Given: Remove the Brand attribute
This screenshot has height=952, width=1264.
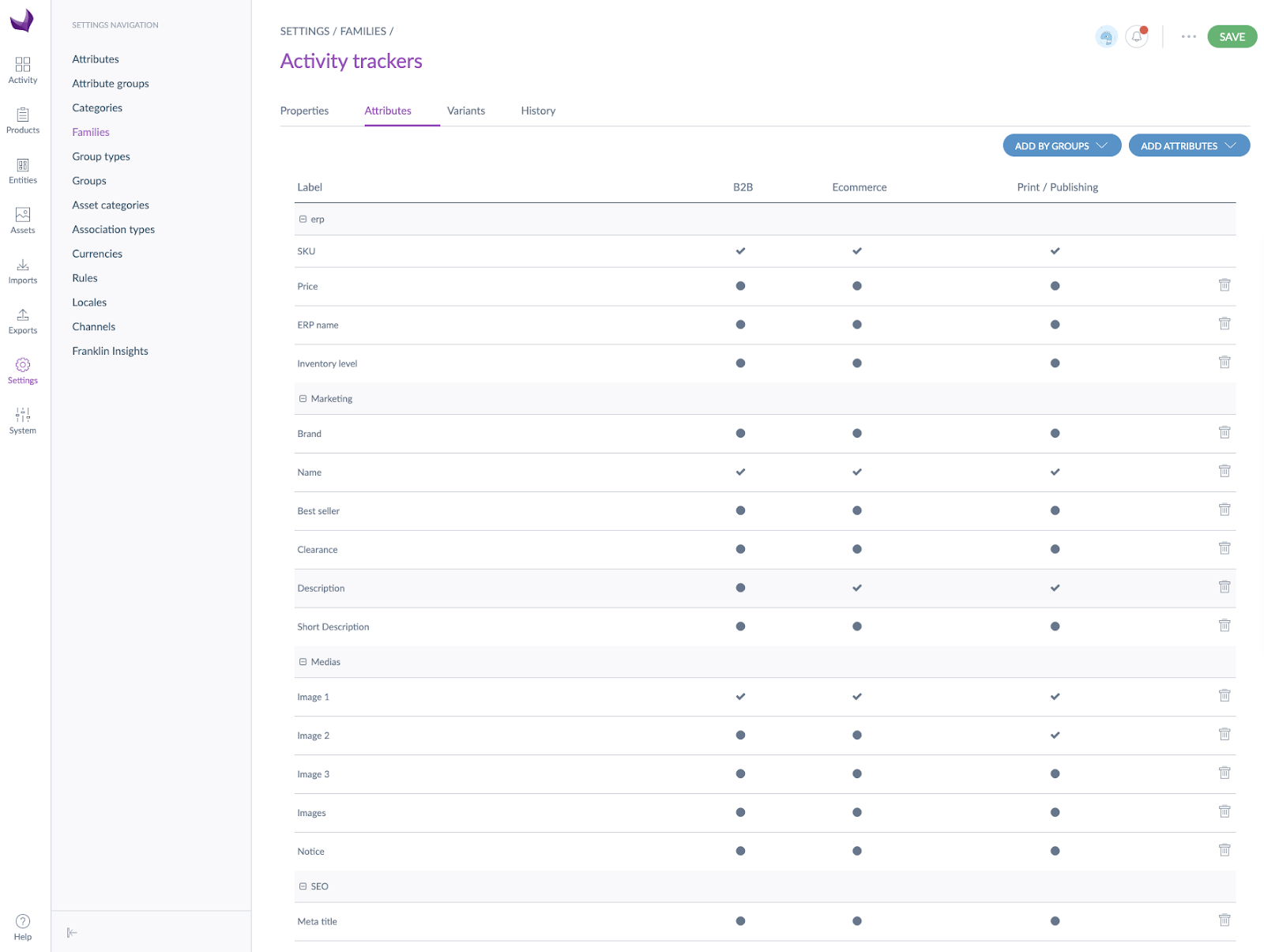Looking at the screenshot, I should [x=1224, y=432].
